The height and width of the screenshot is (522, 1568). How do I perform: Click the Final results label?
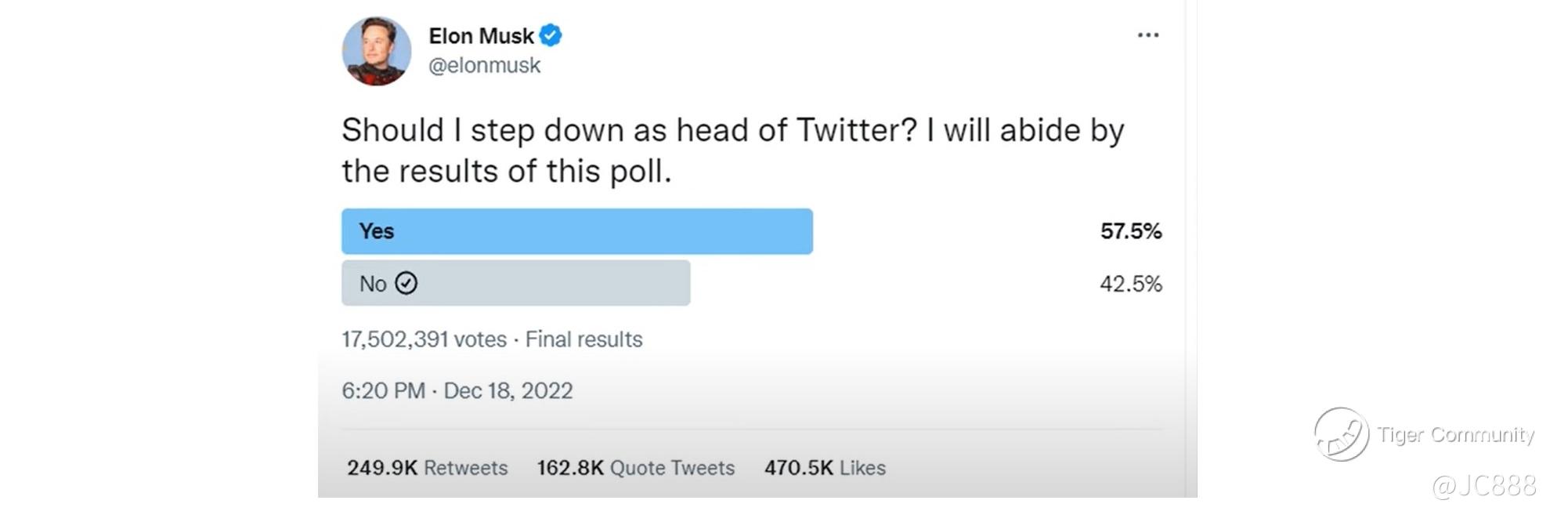[583, 339]
